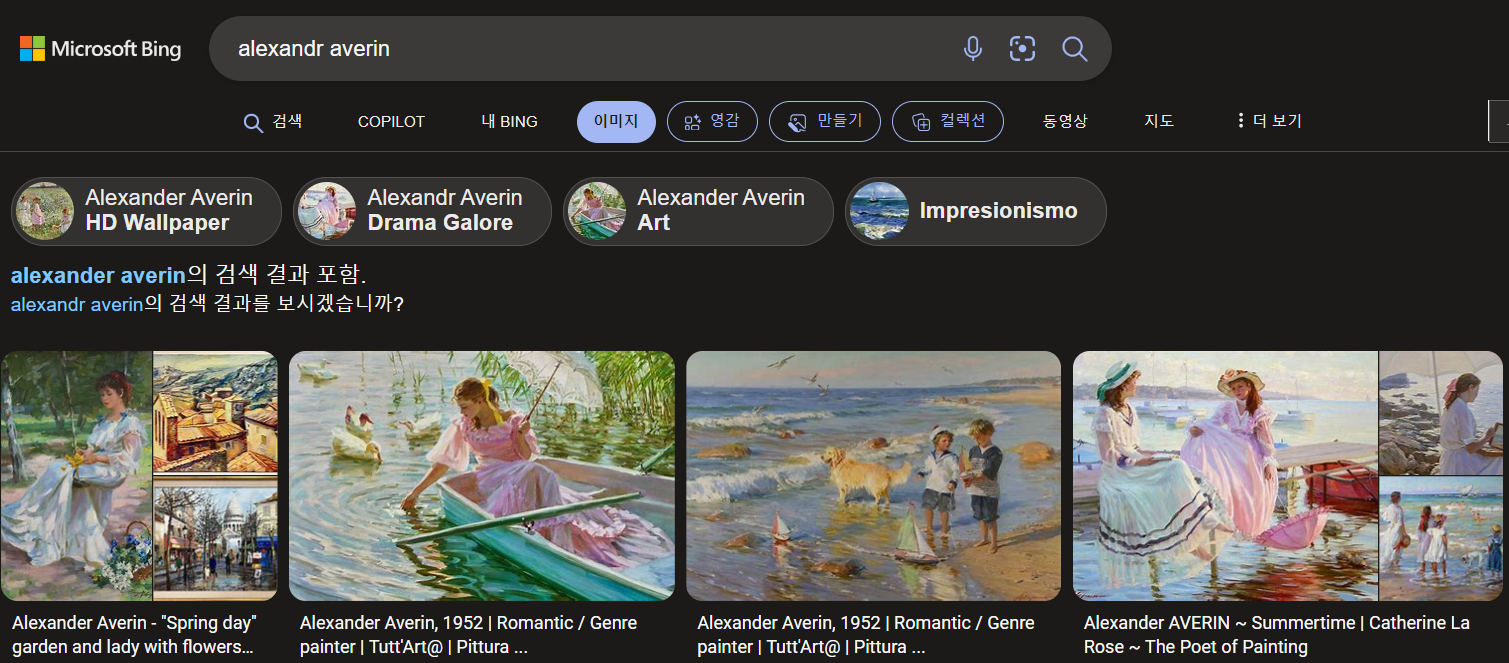
Task: Select the Alexander Averin Art chip
Action: [x=698, y=211]
